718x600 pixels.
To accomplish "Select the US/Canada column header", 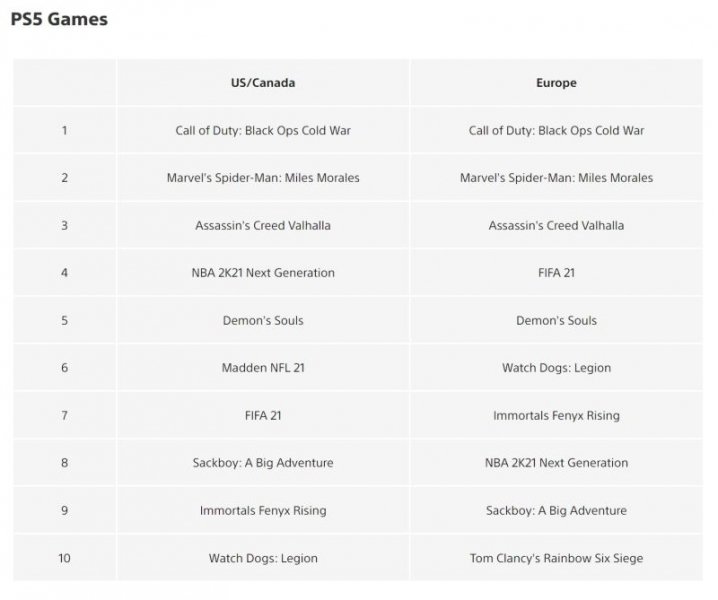I will 263,83.
